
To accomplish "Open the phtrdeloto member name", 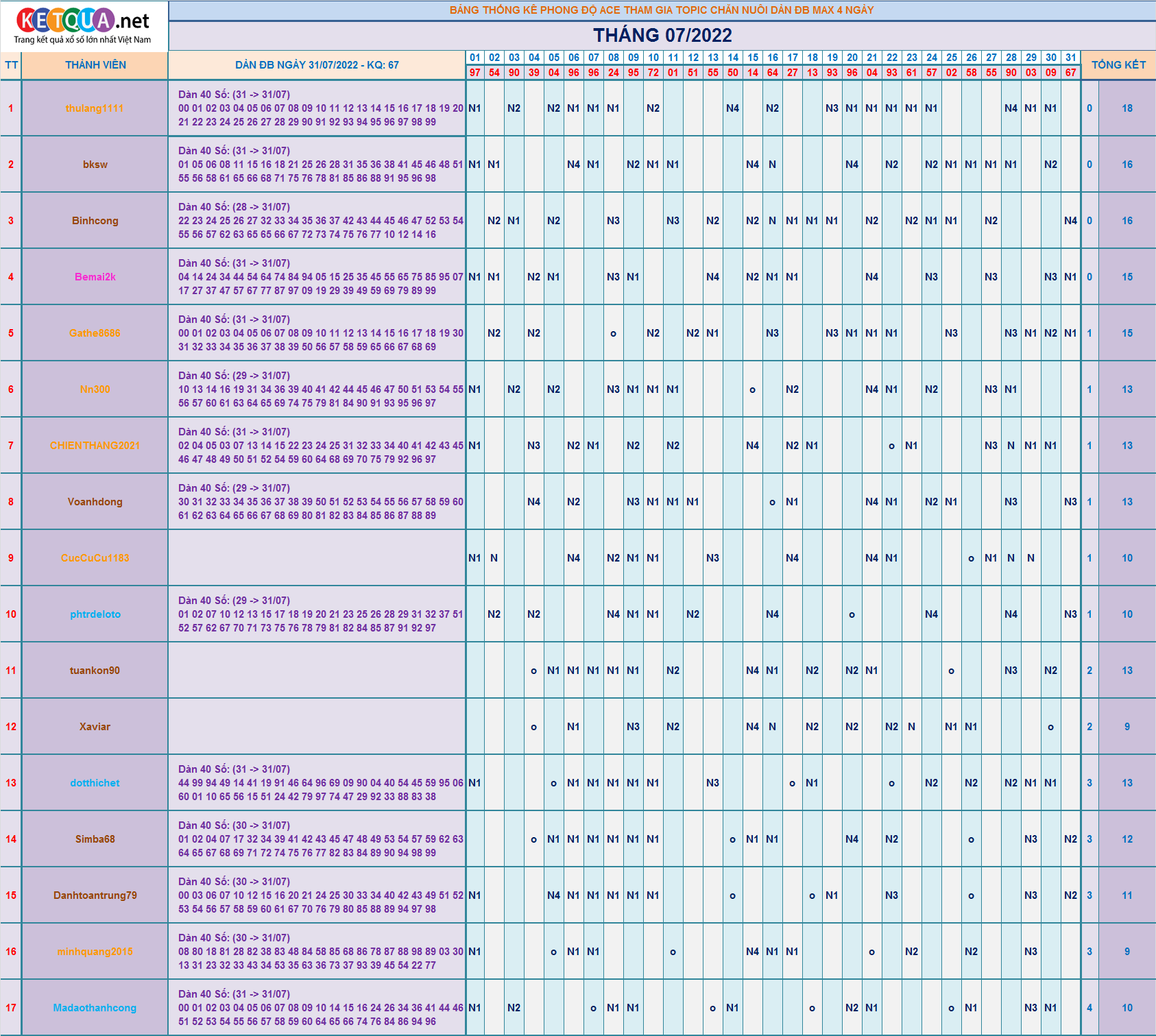I will pos(95,614).
